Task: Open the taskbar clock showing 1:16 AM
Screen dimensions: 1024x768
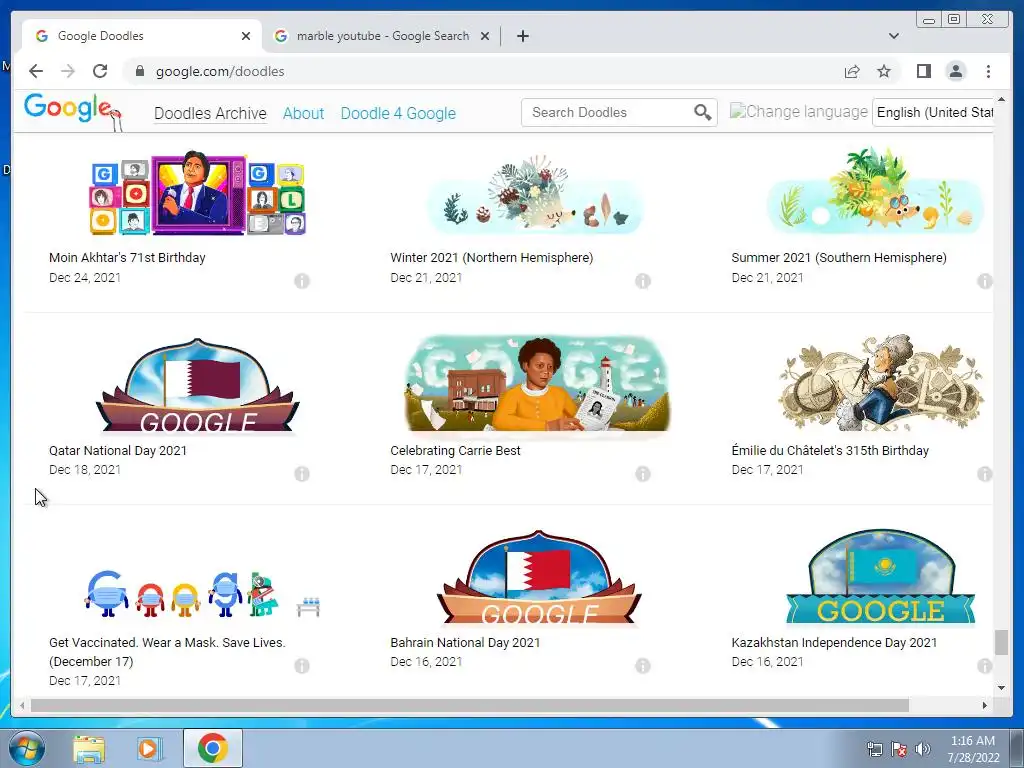Action: pyautogui.click(x=973, y=749)
